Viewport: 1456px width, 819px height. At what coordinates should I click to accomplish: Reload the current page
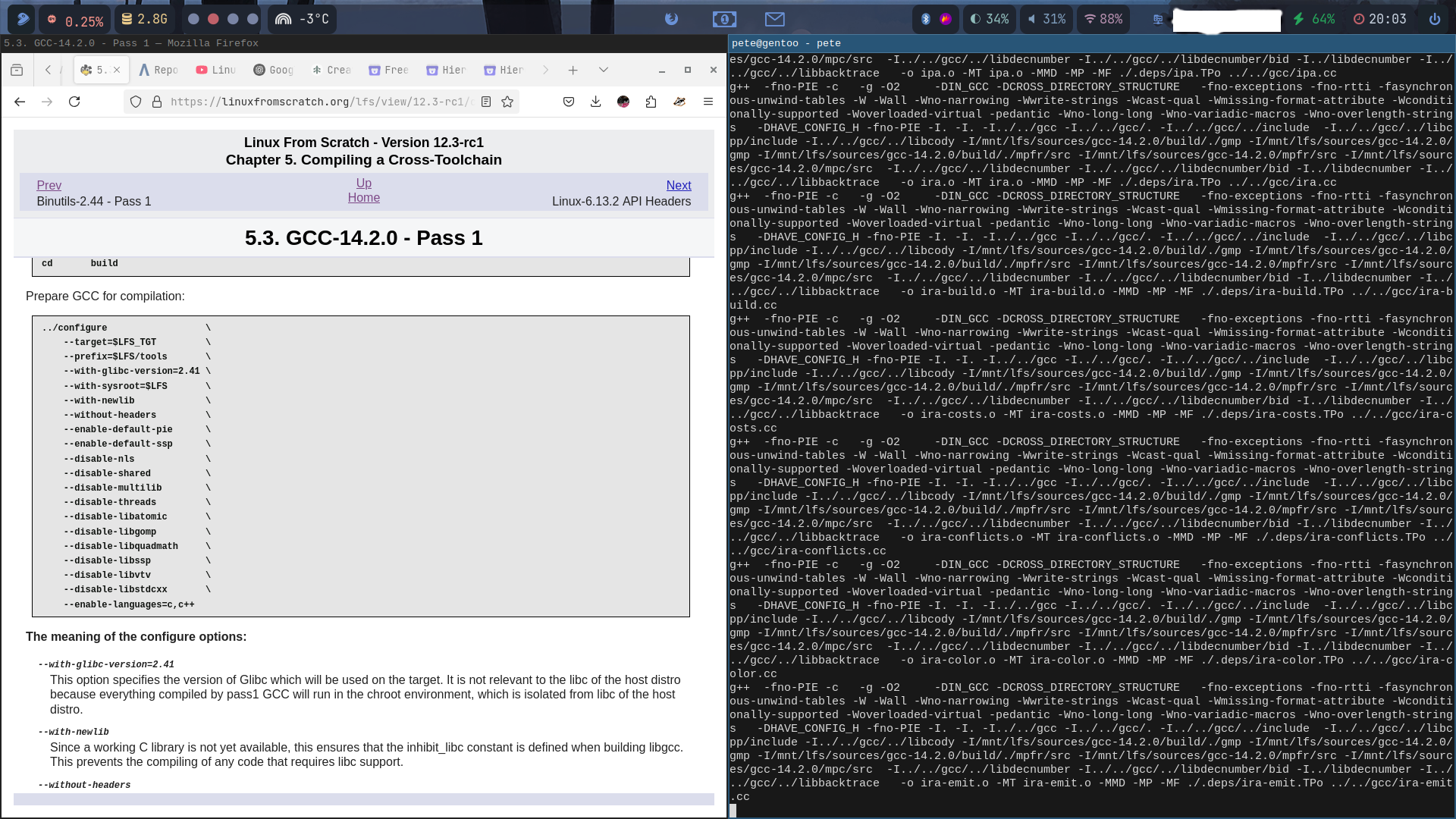click(x=74, y=102)
